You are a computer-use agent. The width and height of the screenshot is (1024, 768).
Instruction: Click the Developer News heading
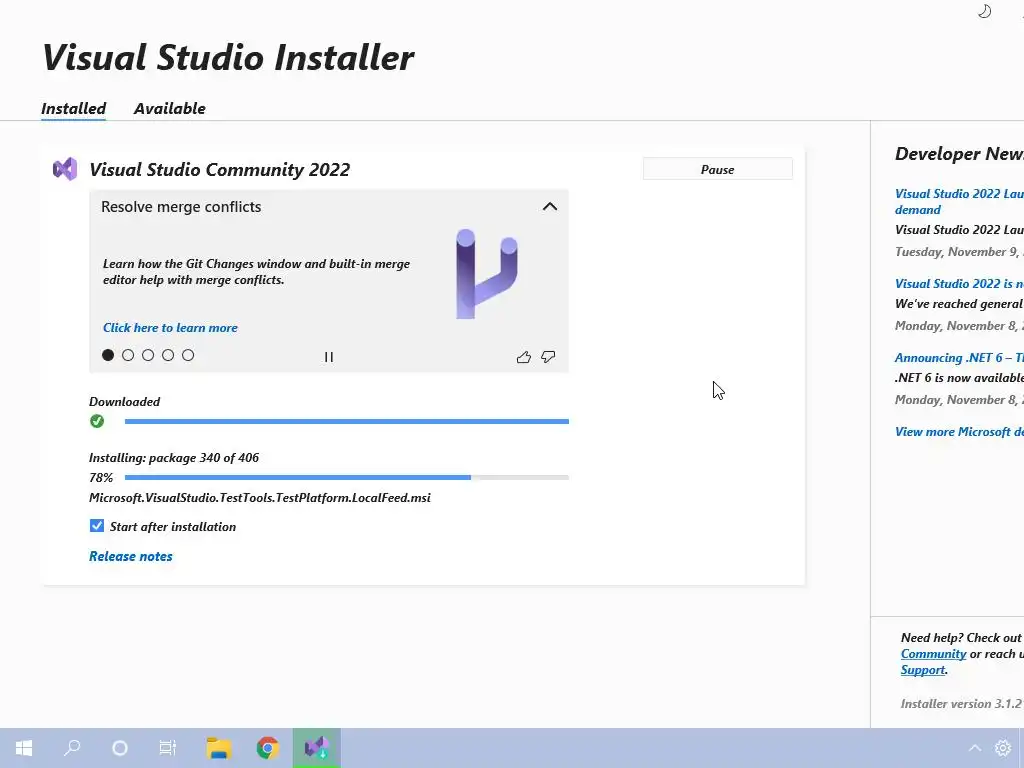[959, 153]
